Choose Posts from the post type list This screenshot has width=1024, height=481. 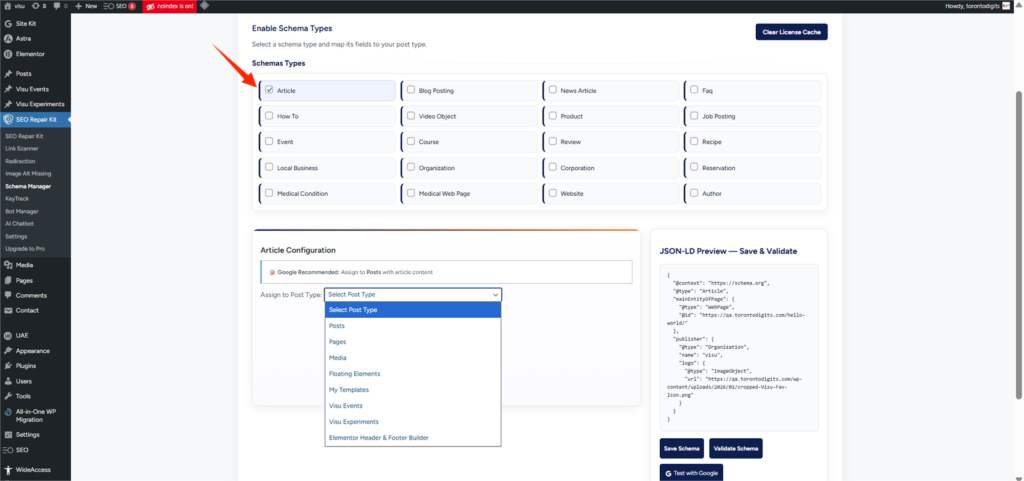[x=337, y=326]
